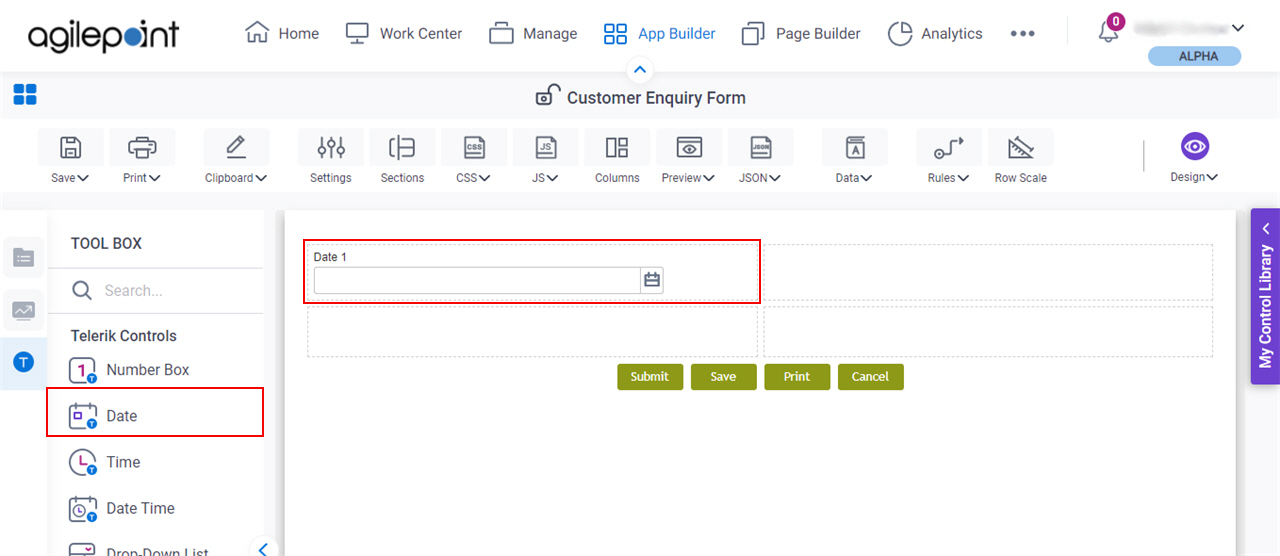1280x556 pixels.
Task: Open the Date 1 calendar picker icon
Action: 652,281
